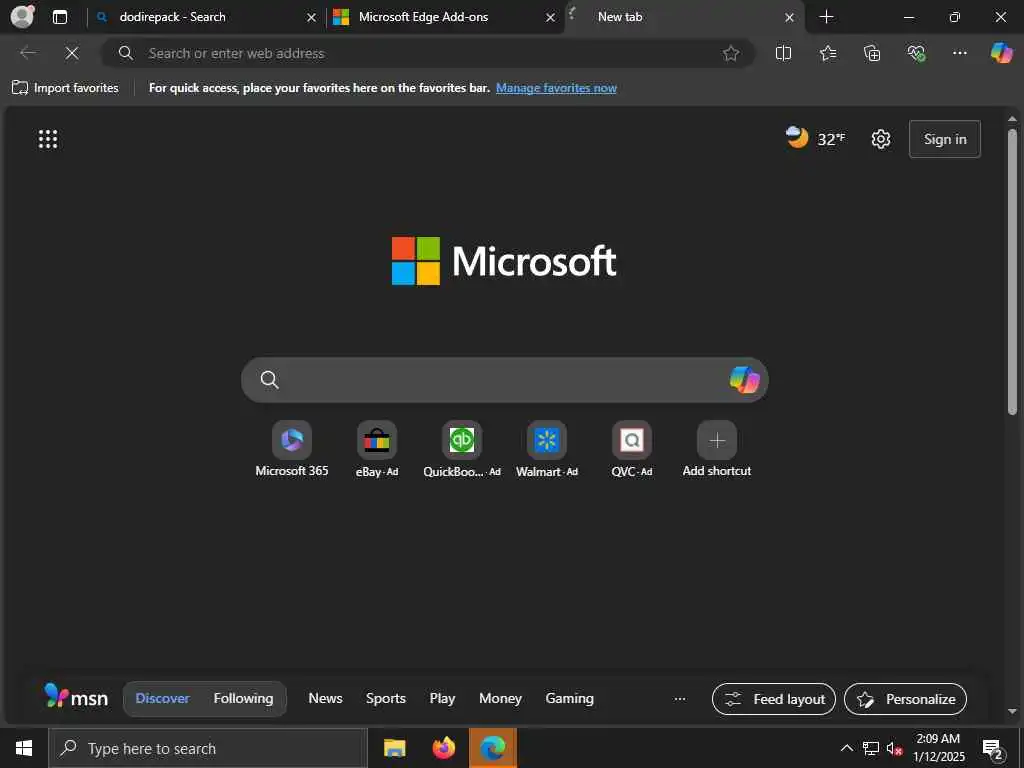Open the Favorites list icon
The width and height of the screenshot is (1024, 768).
(827, 53)
